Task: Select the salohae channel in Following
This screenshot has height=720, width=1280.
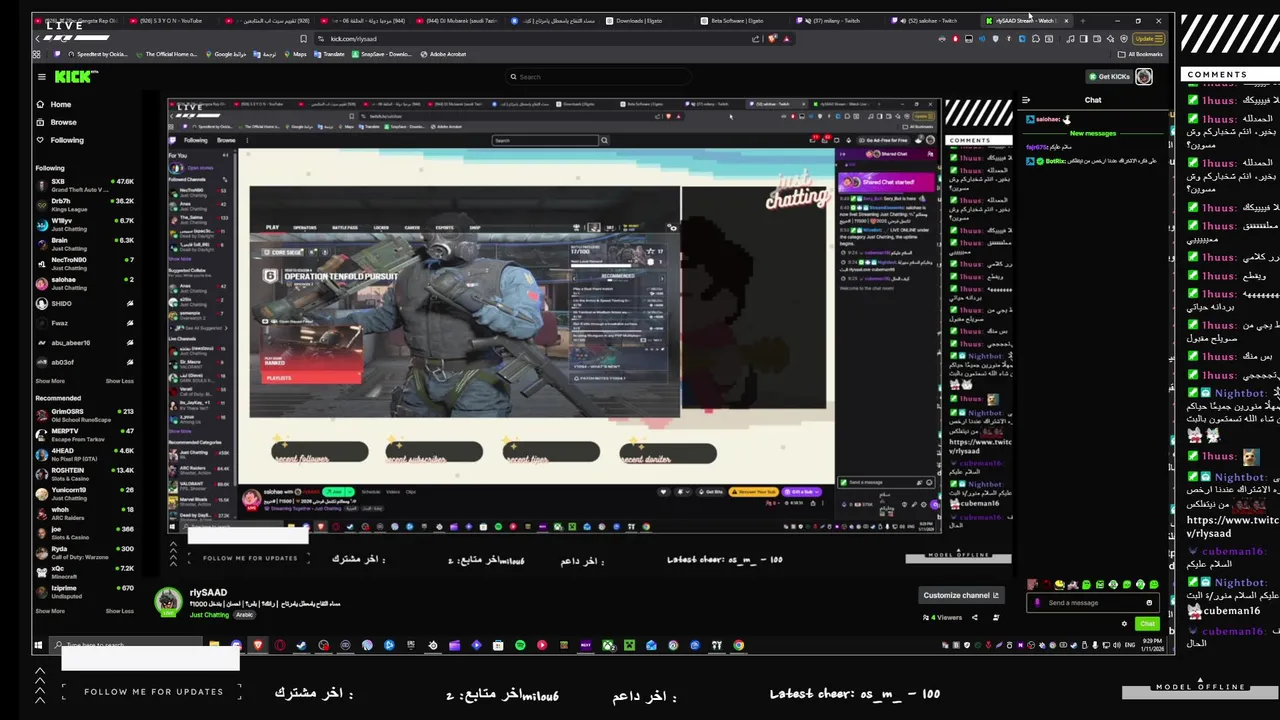Action: [x=85, y=283]
